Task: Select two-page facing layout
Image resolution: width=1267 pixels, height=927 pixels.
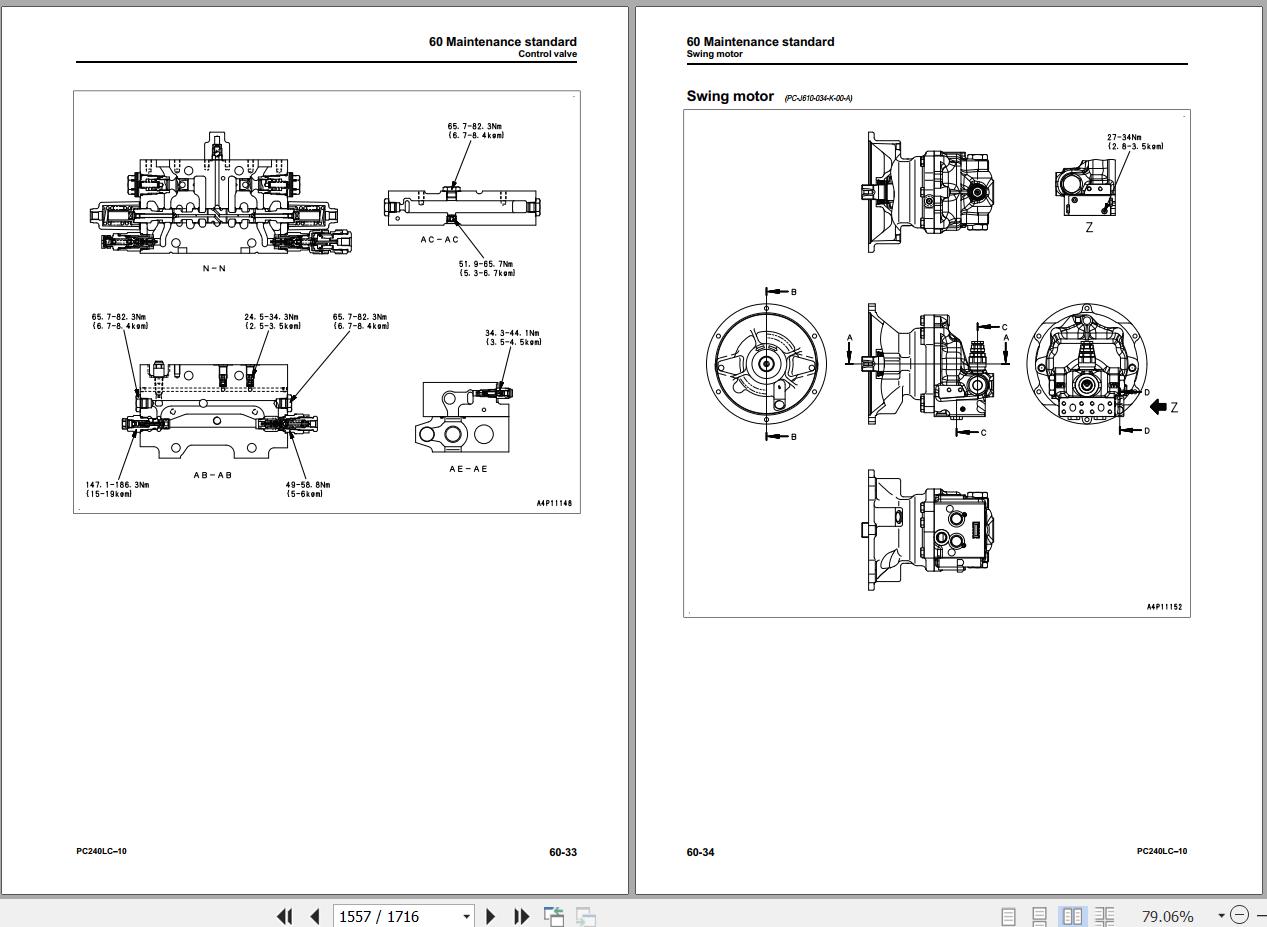Action: click(x=1072, y=916)
